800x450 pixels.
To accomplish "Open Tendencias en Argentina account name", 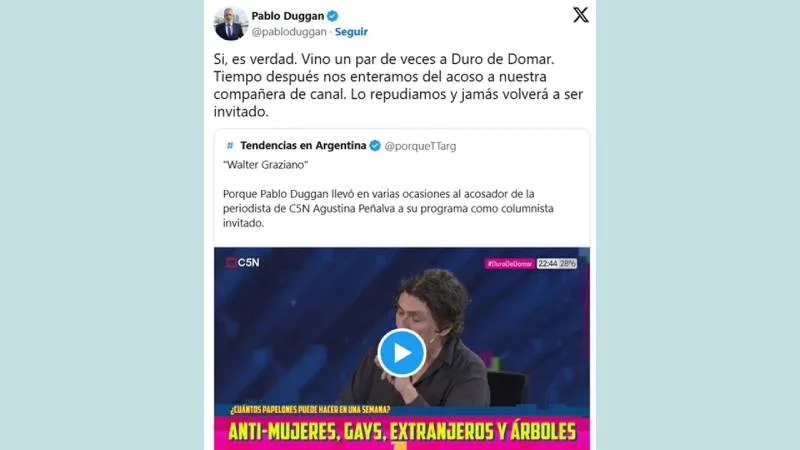I will [x=303, y=146].
